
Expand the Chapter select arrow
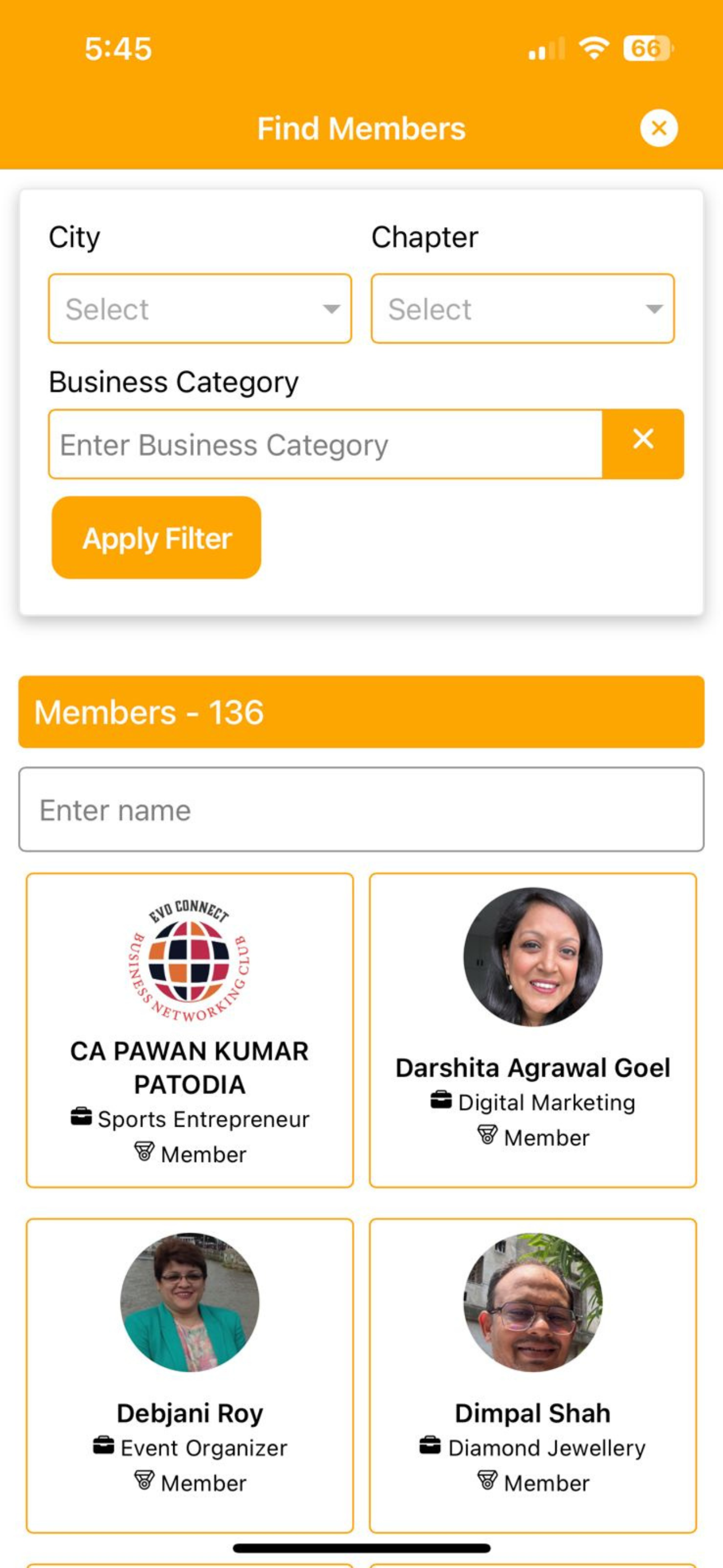(x=654, y=309)
